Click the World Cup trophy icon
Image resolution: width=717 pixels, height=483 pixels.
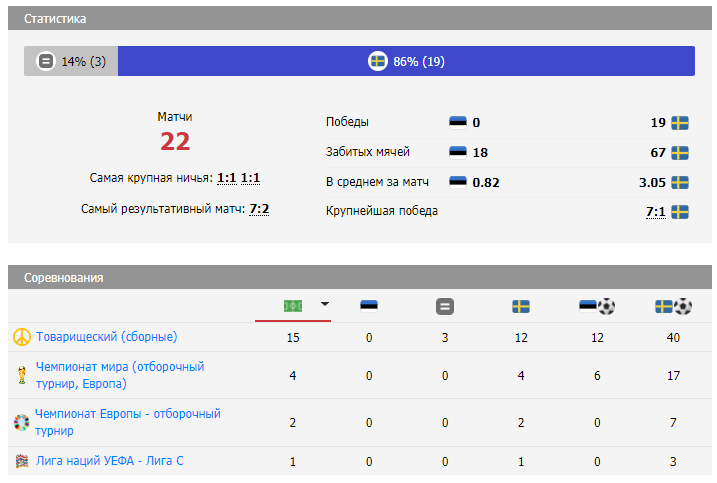click(x=21, y=376)
